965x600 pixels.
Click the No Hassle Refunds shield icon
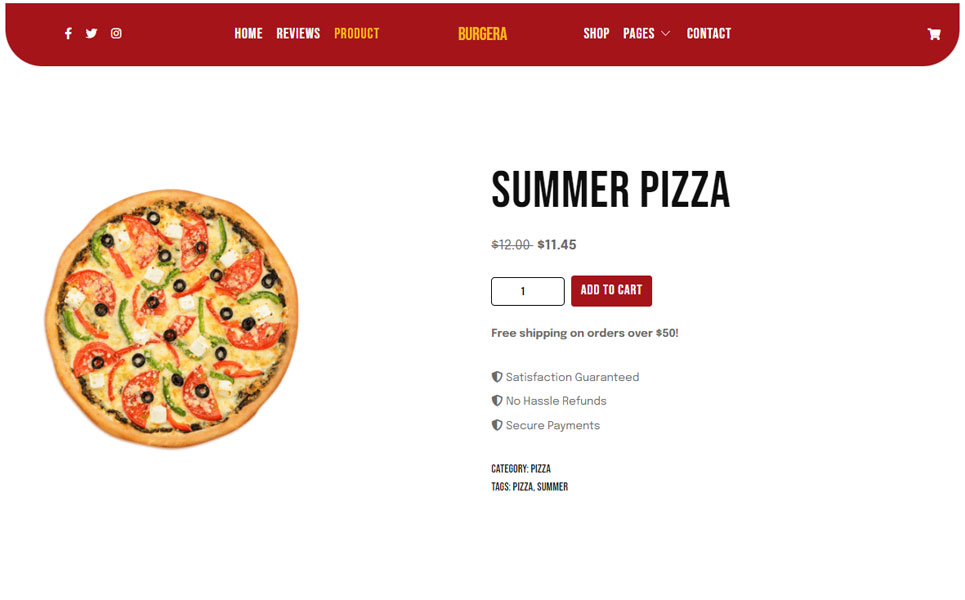click(497, 401)
